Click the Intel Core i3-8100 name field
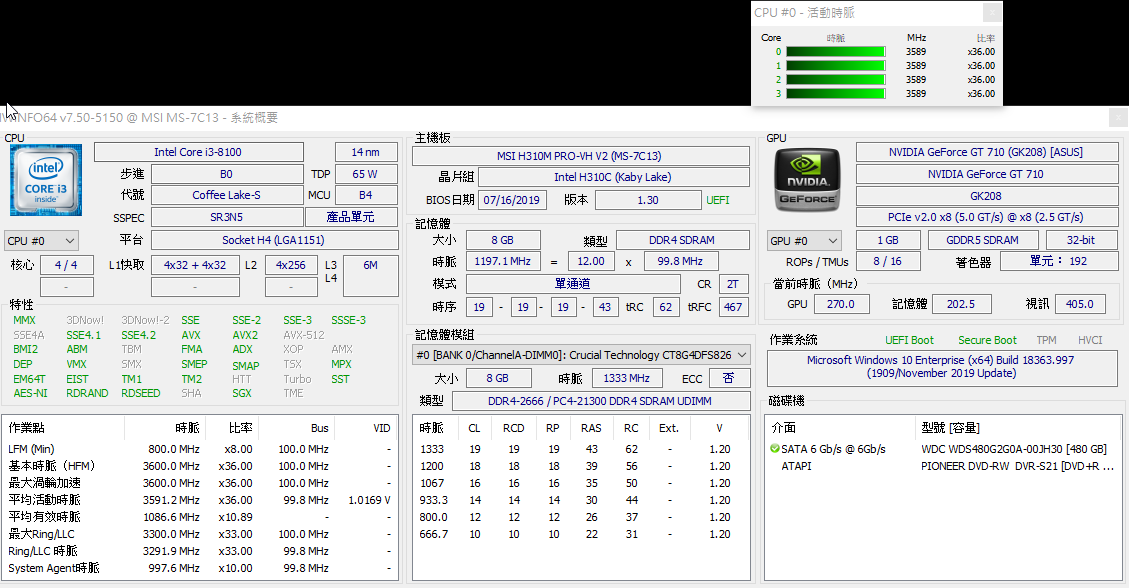Screen dimensions: 1129x588 [x=198, y=152]
